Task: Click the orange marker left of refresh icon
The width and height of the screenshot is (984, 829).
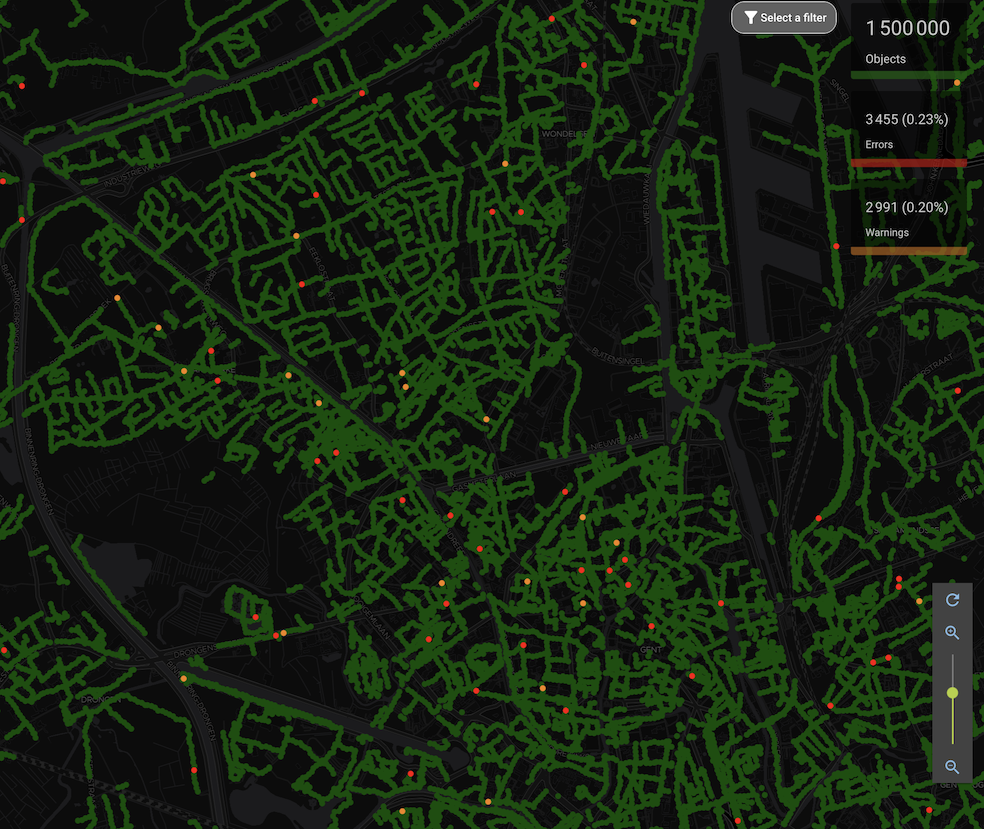Action: pos(920,601)
